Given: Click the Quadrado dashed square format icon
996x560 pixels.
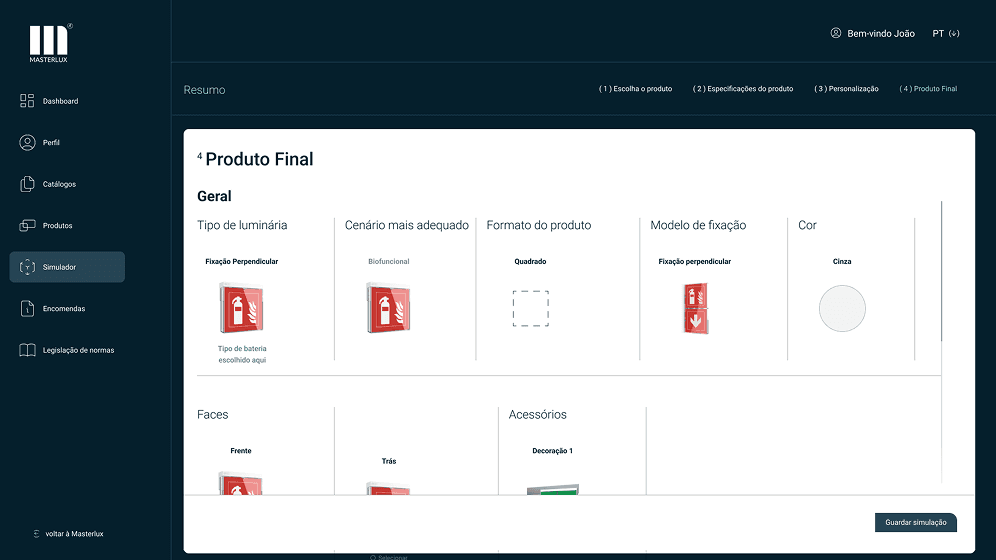Looking at the screenshot, I should click(x=530, y=309).
